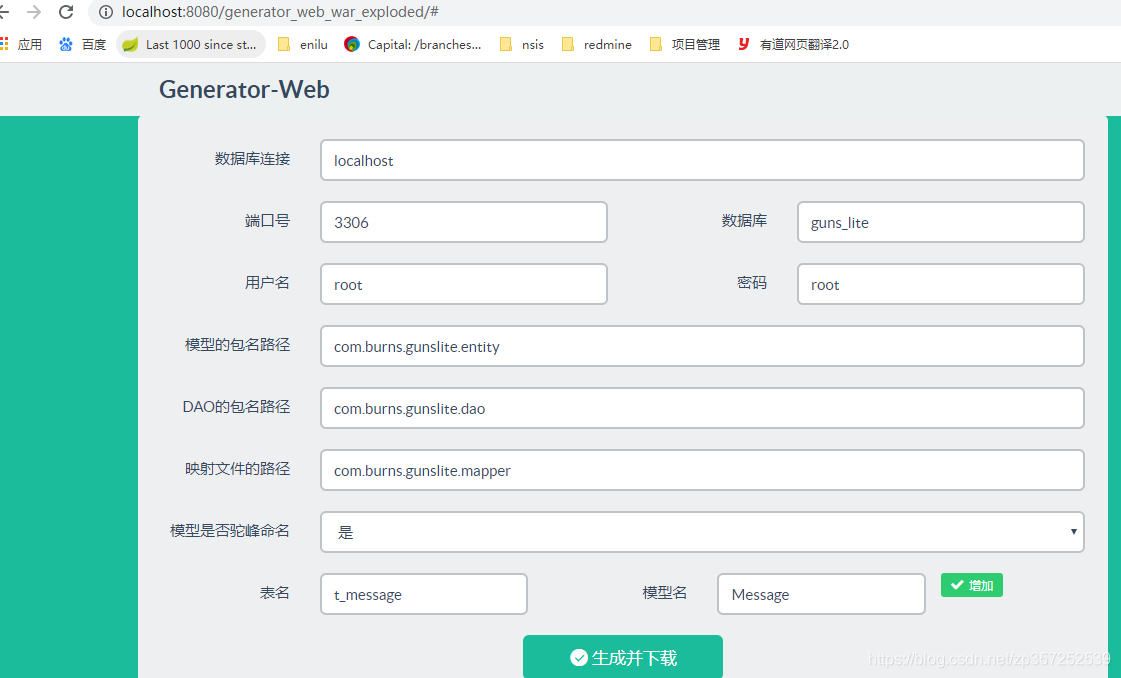
Task: Click the Capital branches bookmark globe icon
Action: click(351, 44)
